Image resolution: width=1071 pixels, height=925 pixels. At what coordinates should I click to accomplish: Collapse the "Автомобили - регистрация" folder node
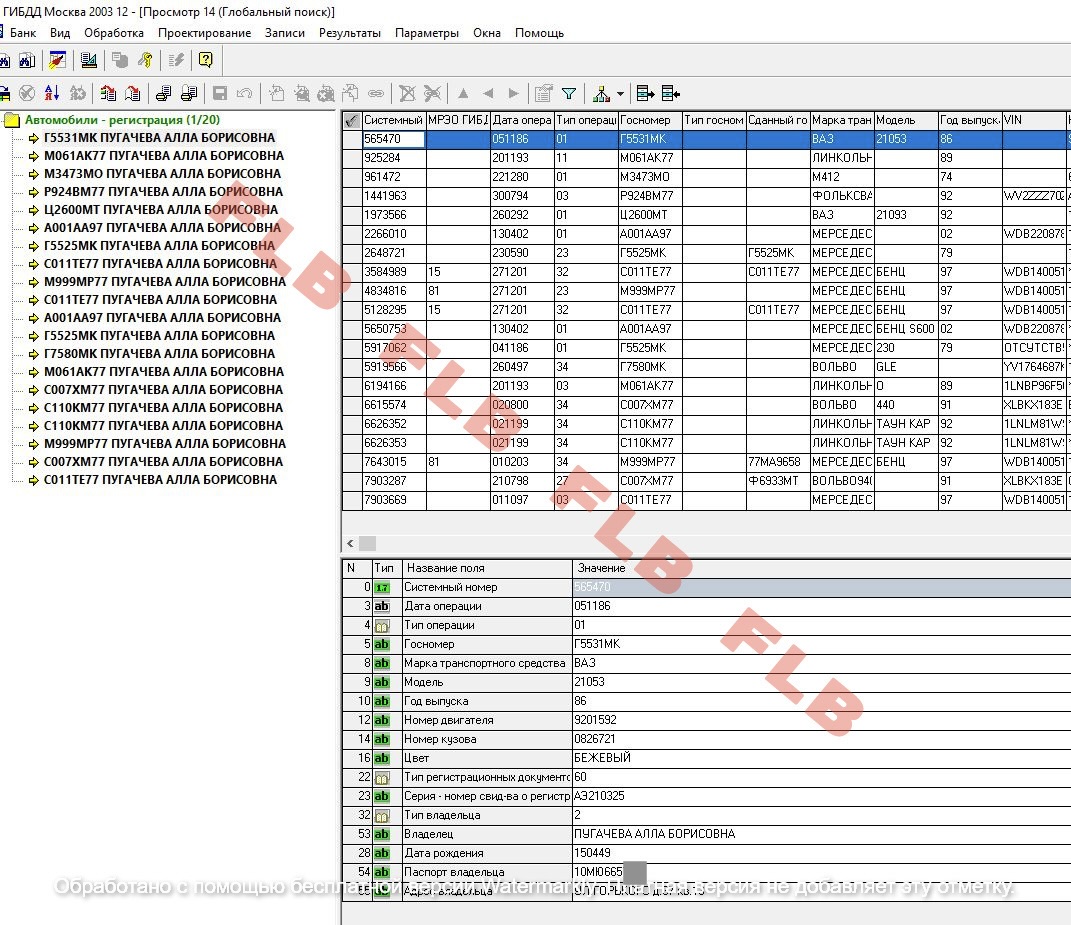(x=12, y=120)
